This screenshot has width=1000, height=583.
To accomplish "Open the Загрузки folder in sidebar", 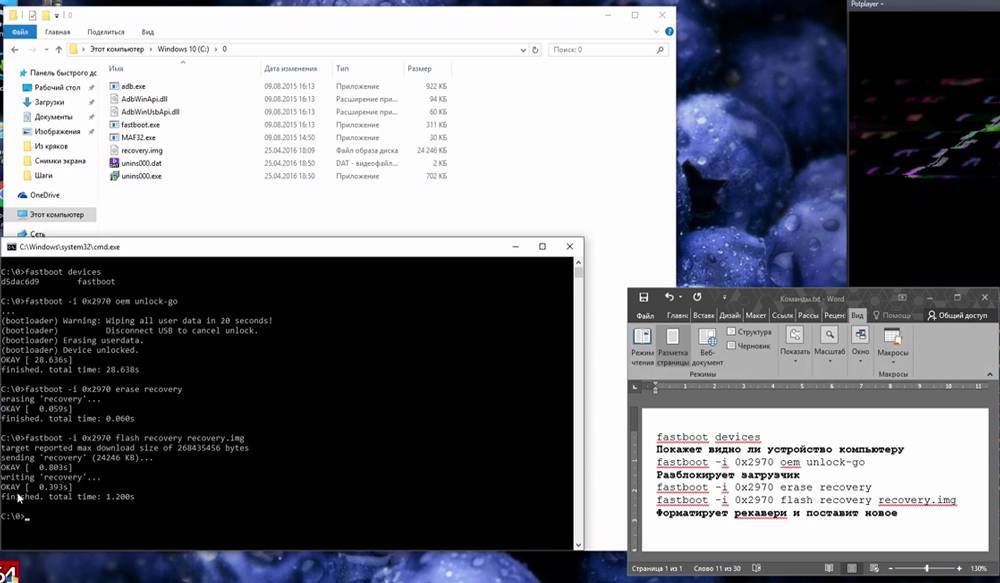I will tap(49, 102).
